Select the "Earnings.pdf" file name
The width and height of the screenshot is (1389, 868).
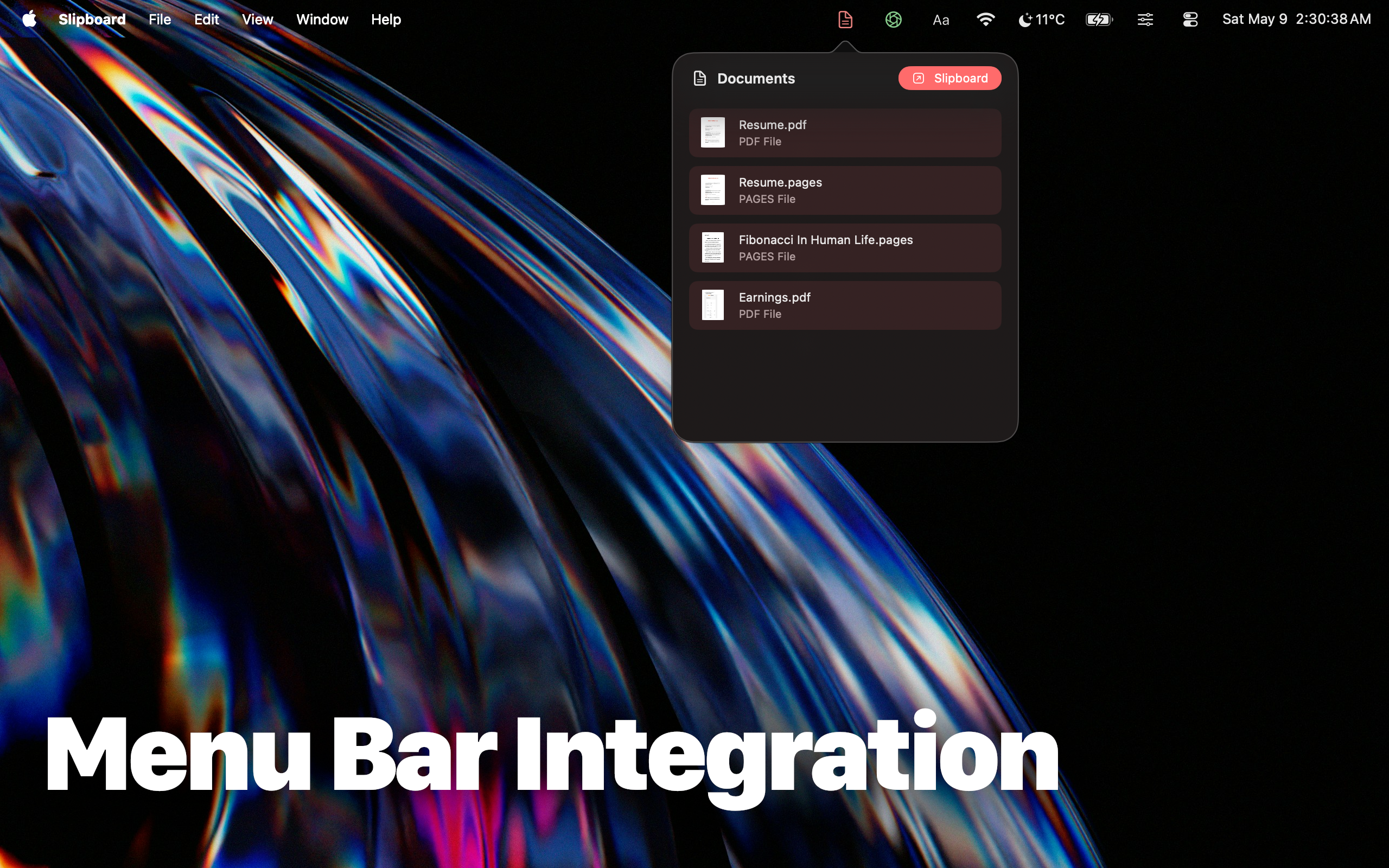click(774, 297)
